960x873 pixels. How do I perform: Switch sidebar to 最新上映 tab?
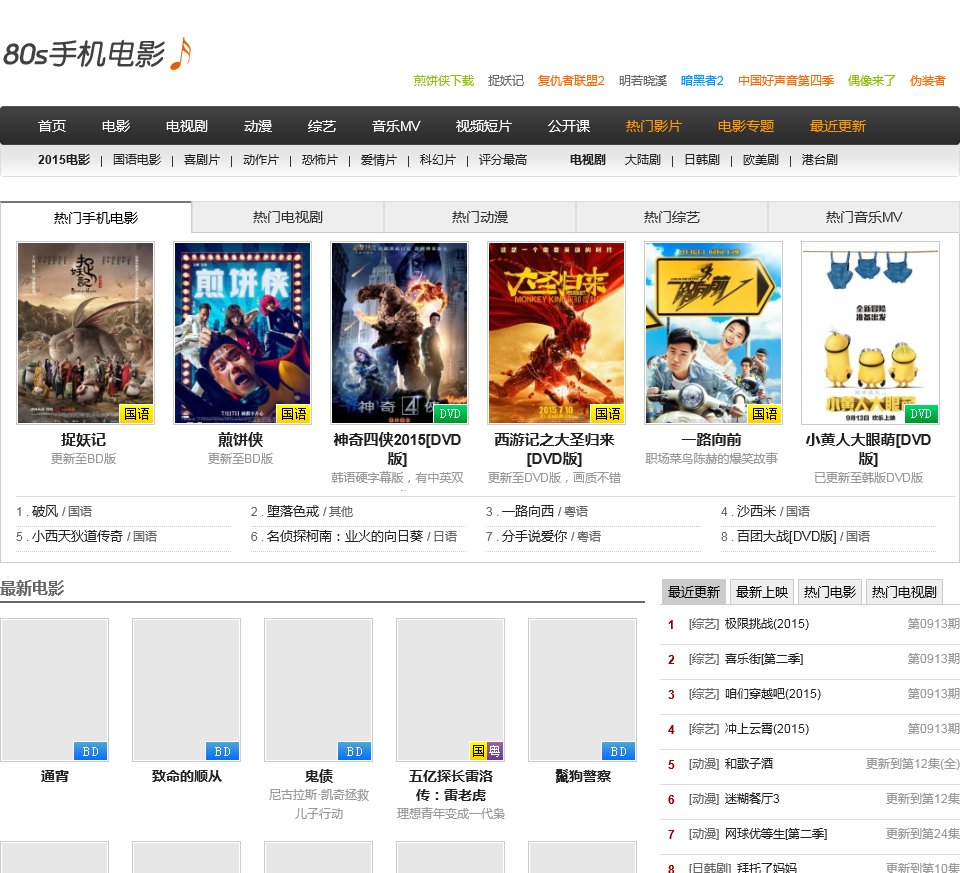762,592
